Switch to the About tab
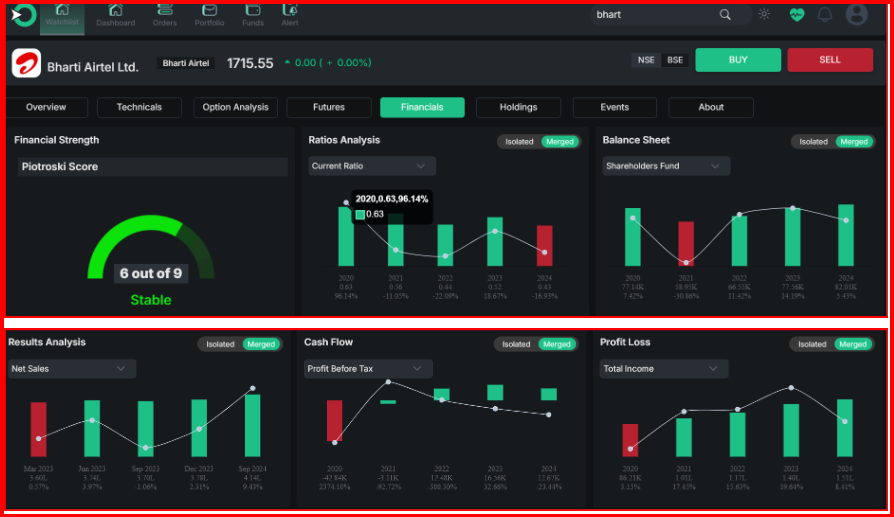The width and height of the screenshot is (894, 517). 711,107
